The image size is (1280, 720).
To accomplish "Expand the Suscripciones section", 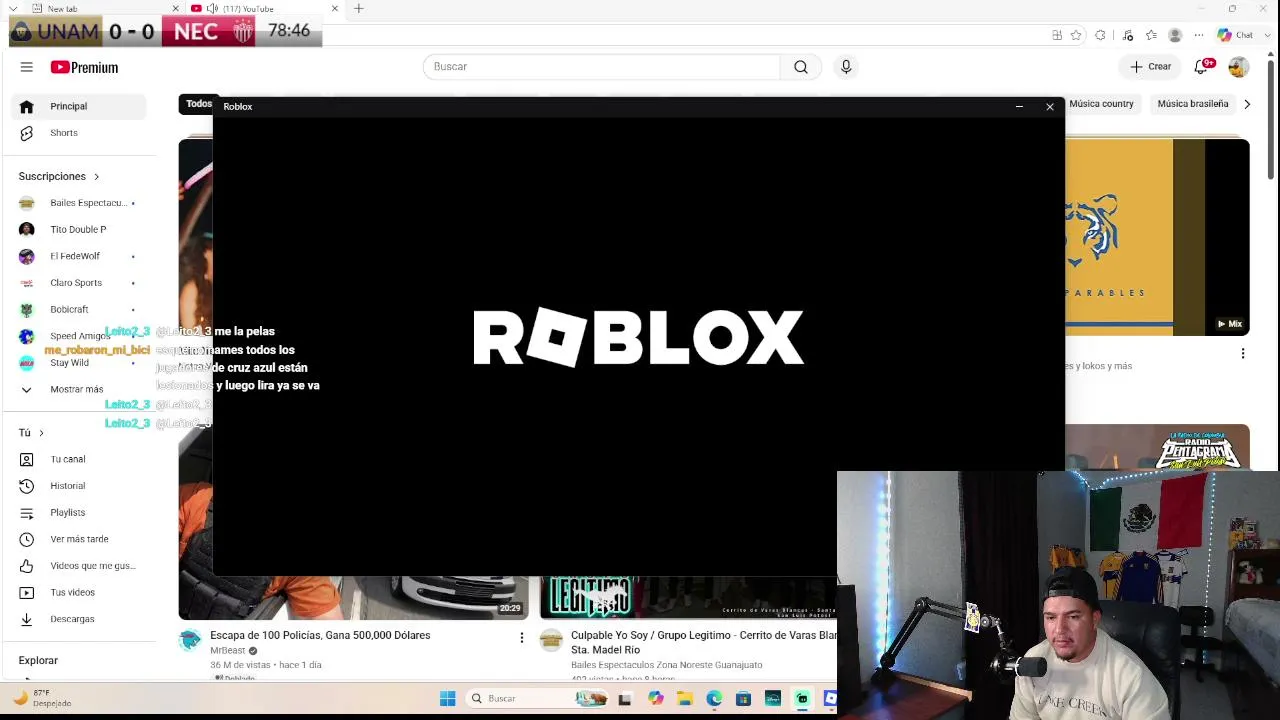I will [x=59, y=177].
